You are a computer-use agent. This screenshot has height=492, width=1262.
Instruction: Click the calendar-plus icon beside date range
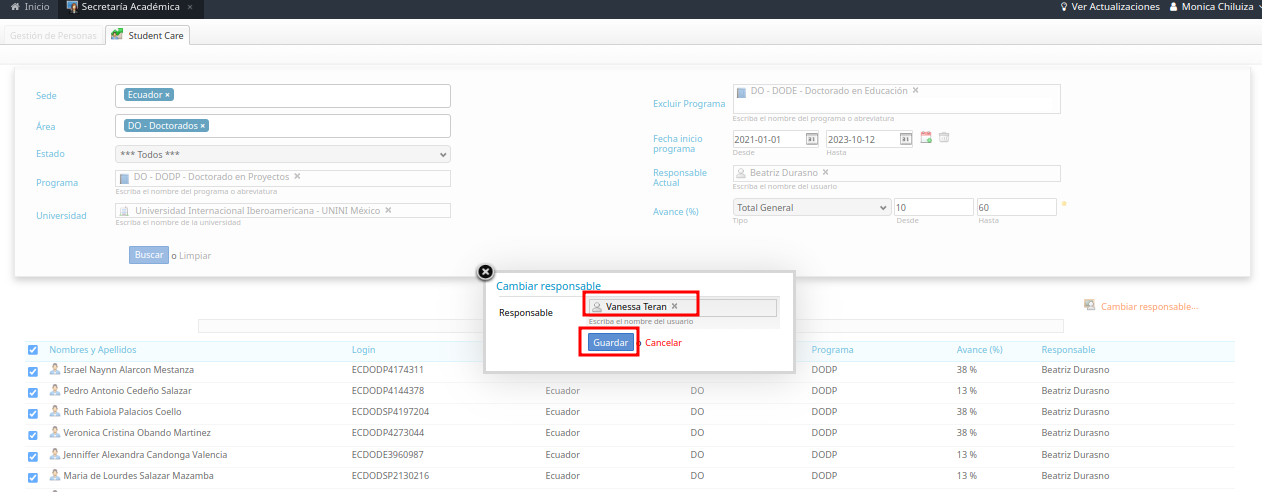point(926,138)
